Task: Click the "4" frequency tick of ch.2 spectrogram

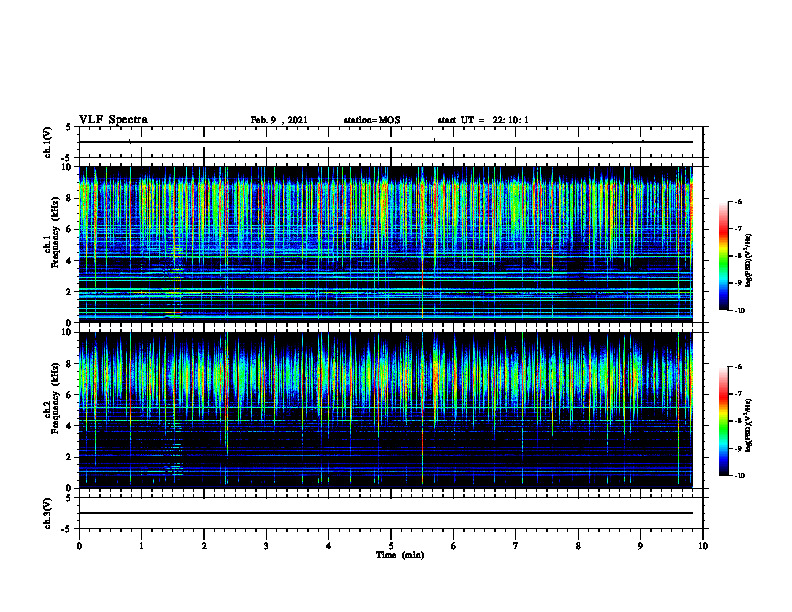Action: [70, 426]
